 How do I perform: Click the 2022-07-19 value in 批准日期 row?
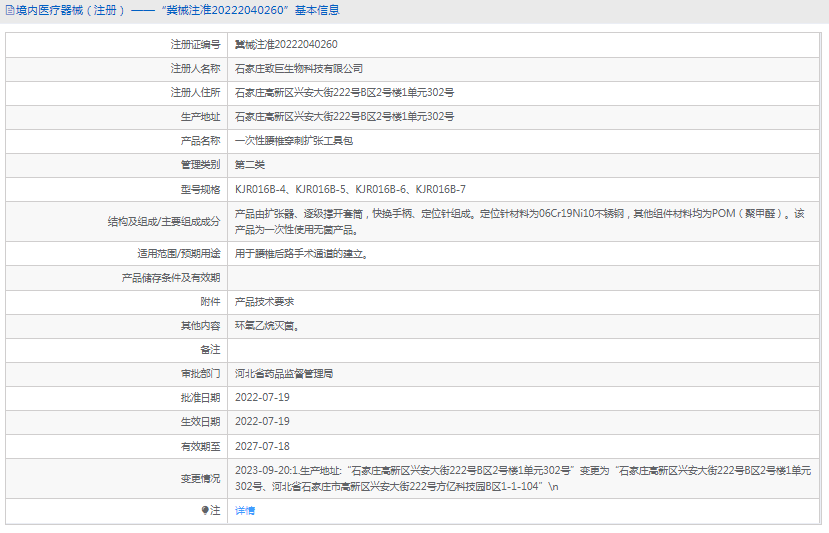pos(262,398)
